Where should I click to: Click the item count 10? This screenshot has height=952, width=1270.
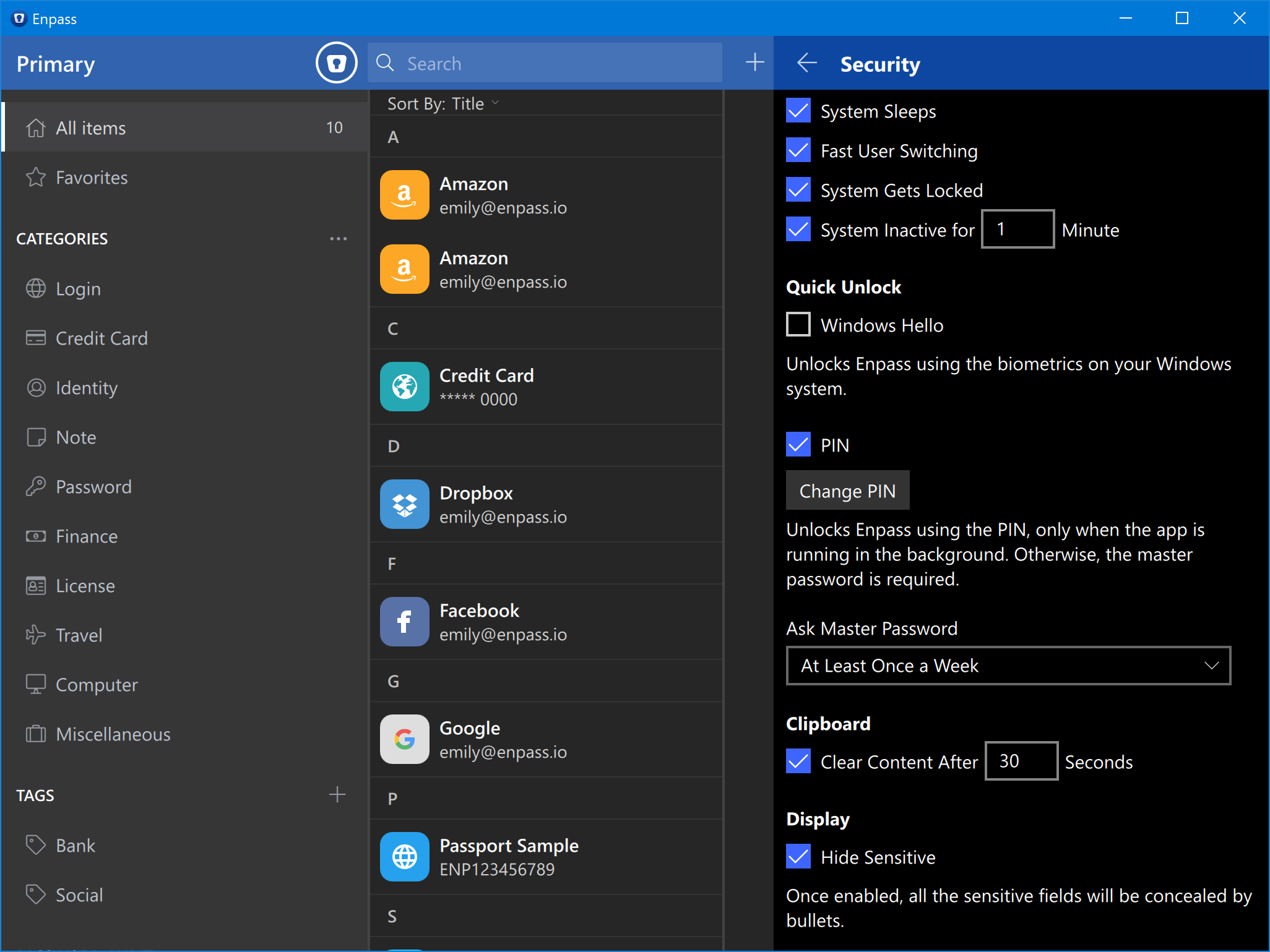coord(334,127)
